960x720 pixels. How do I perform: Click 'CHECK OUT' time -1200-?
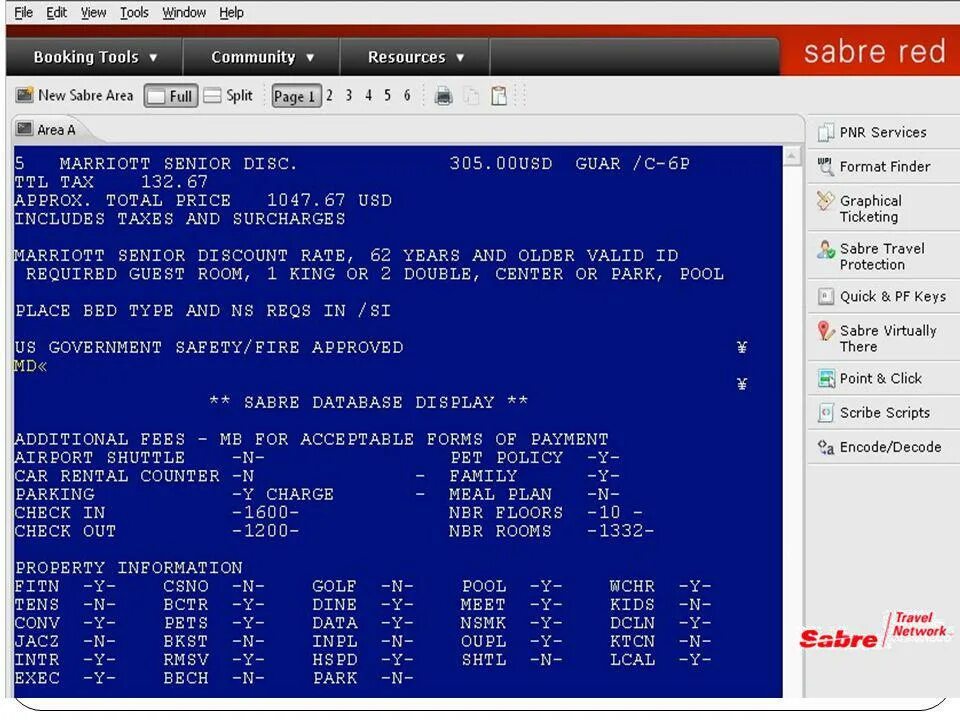click(x=265, y=531)
